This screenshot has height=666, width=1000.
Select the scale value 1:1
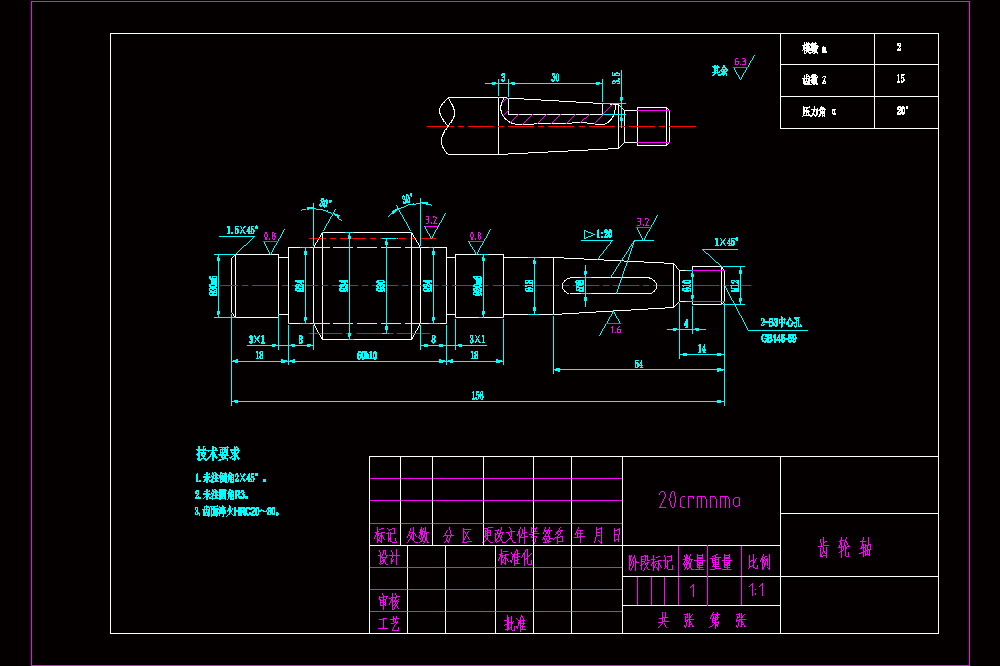tap(756, 590)
